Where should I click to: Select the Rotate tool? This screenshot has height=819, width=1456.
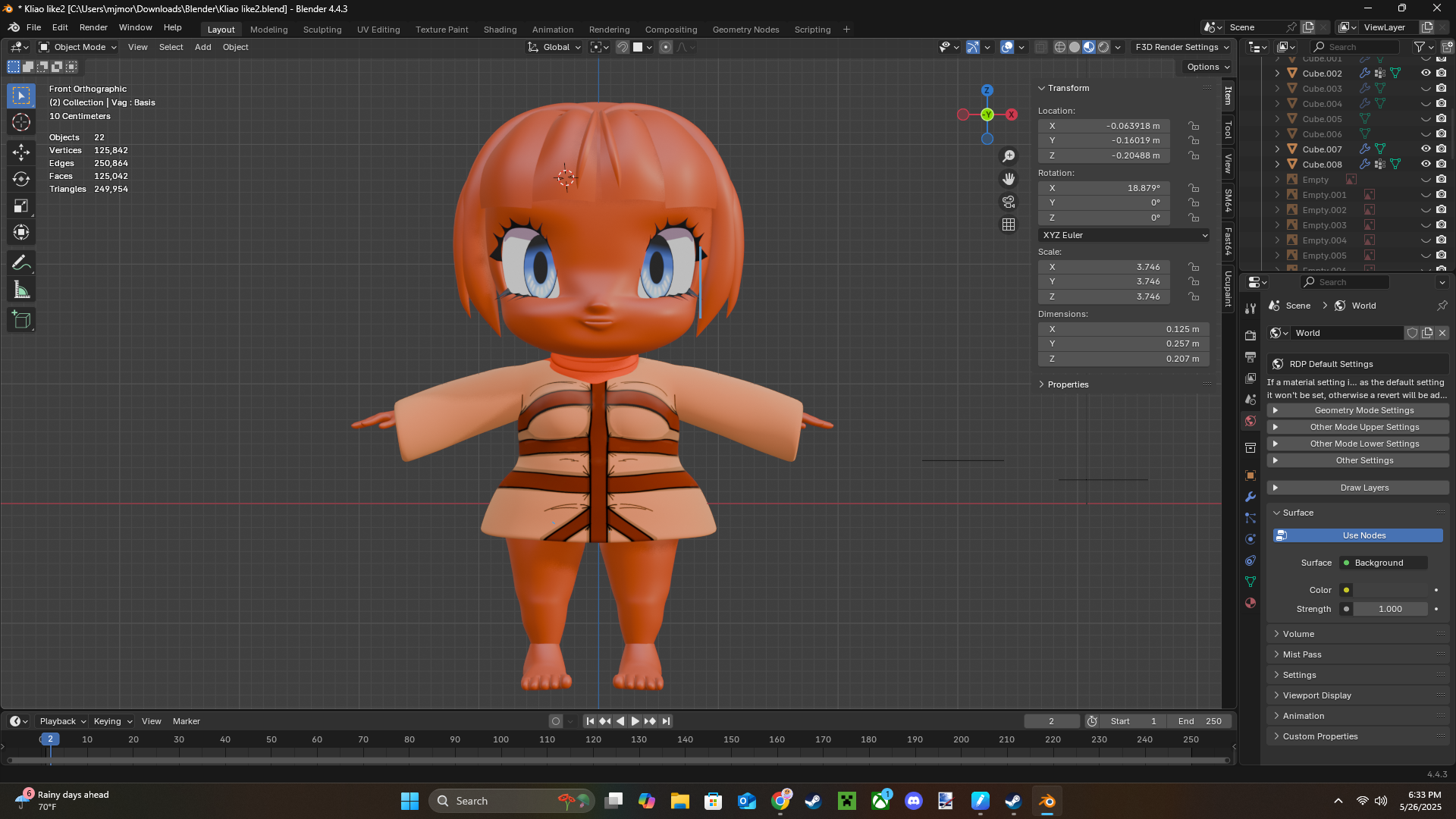21,179
